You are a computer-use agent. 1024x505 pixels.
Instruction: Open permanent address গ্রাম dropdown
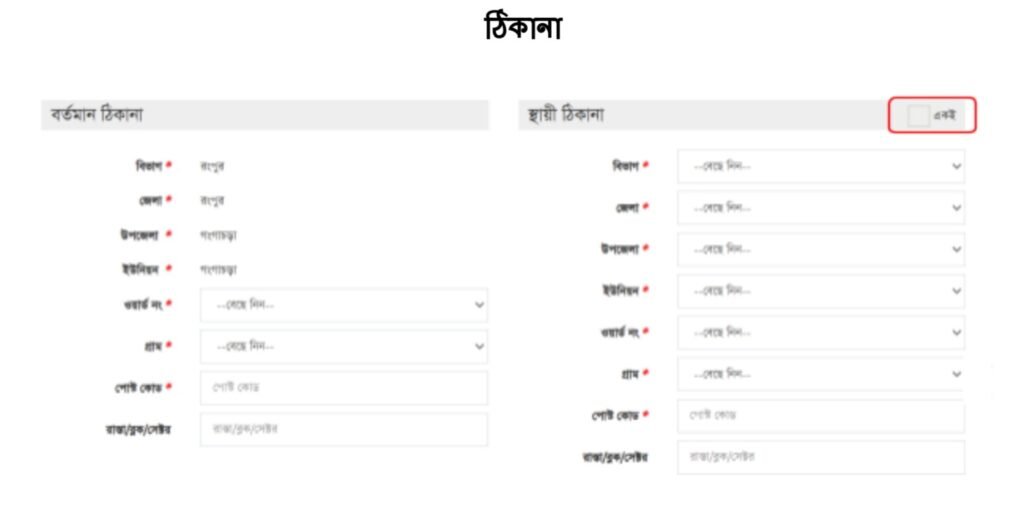pos(820,374)
